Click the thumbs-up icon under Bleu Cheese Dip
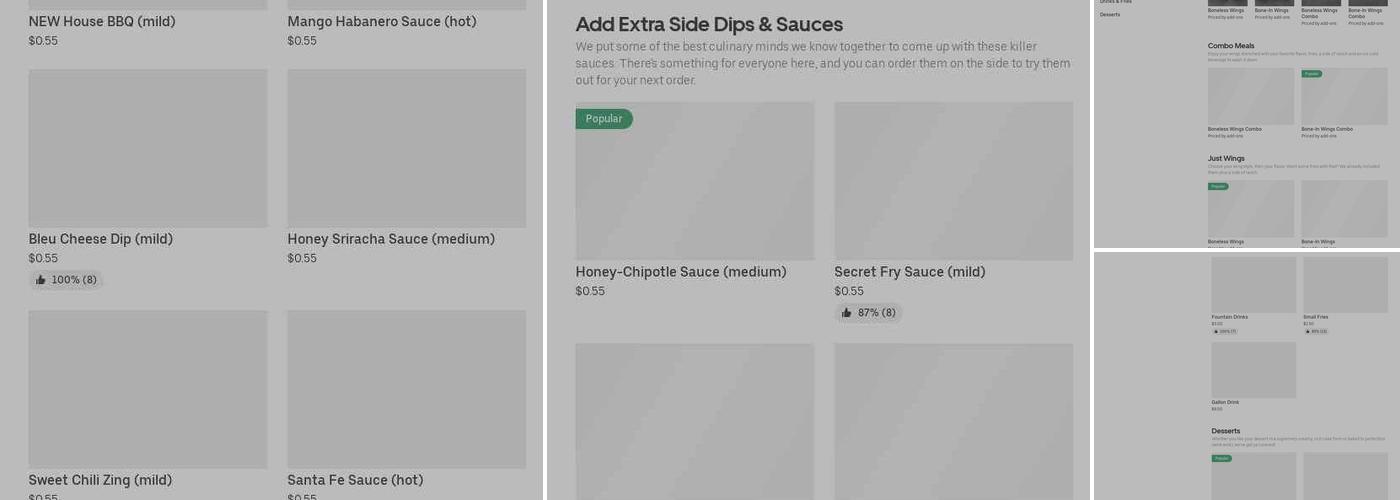Screen dimensions: 1400x500 click(x=41, y=280)
